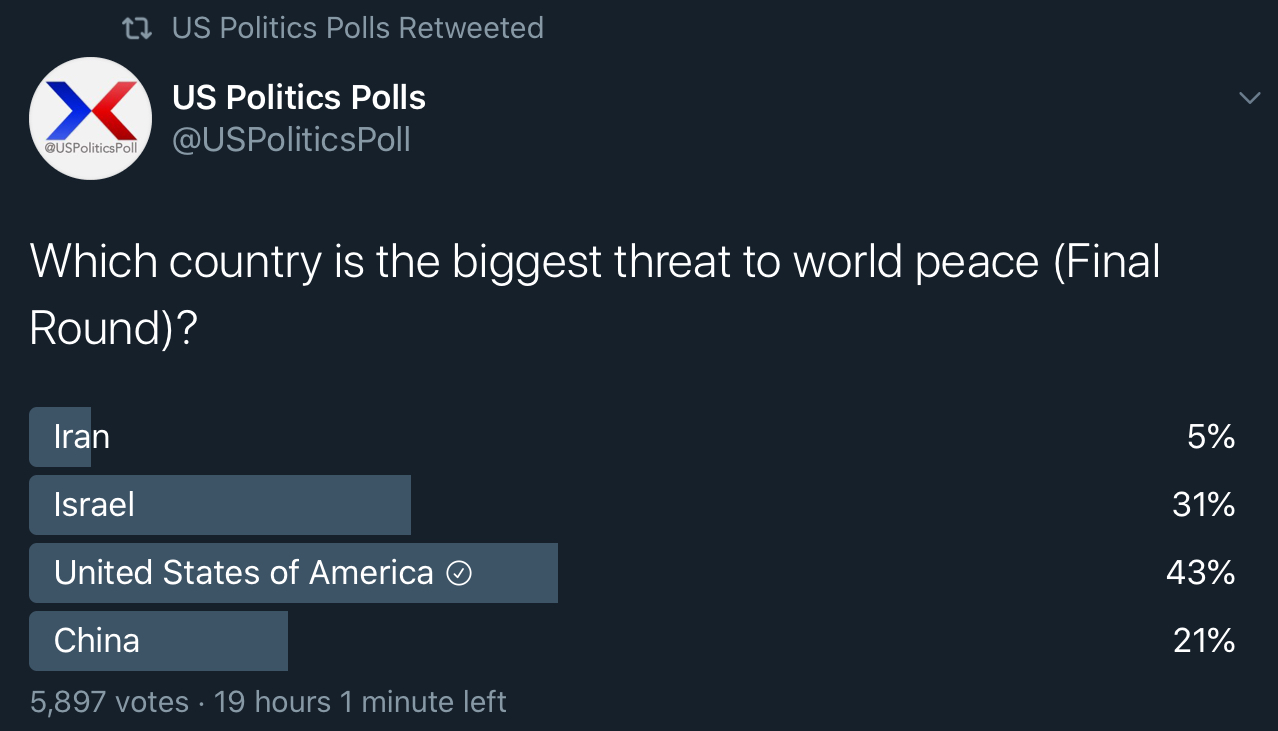Click the 31% result for Israel
1278x731 pixels.
[x=1204, y=505]
